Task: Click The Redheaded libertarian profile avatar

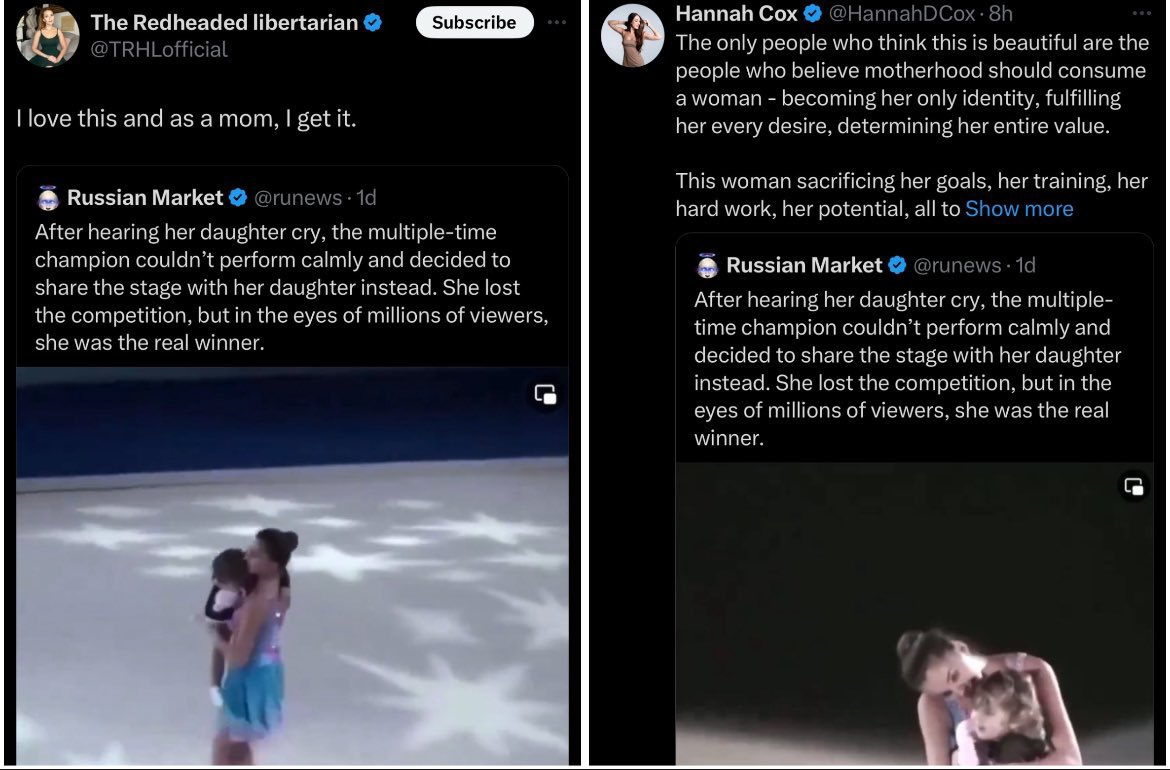Action: click(48, 35)
